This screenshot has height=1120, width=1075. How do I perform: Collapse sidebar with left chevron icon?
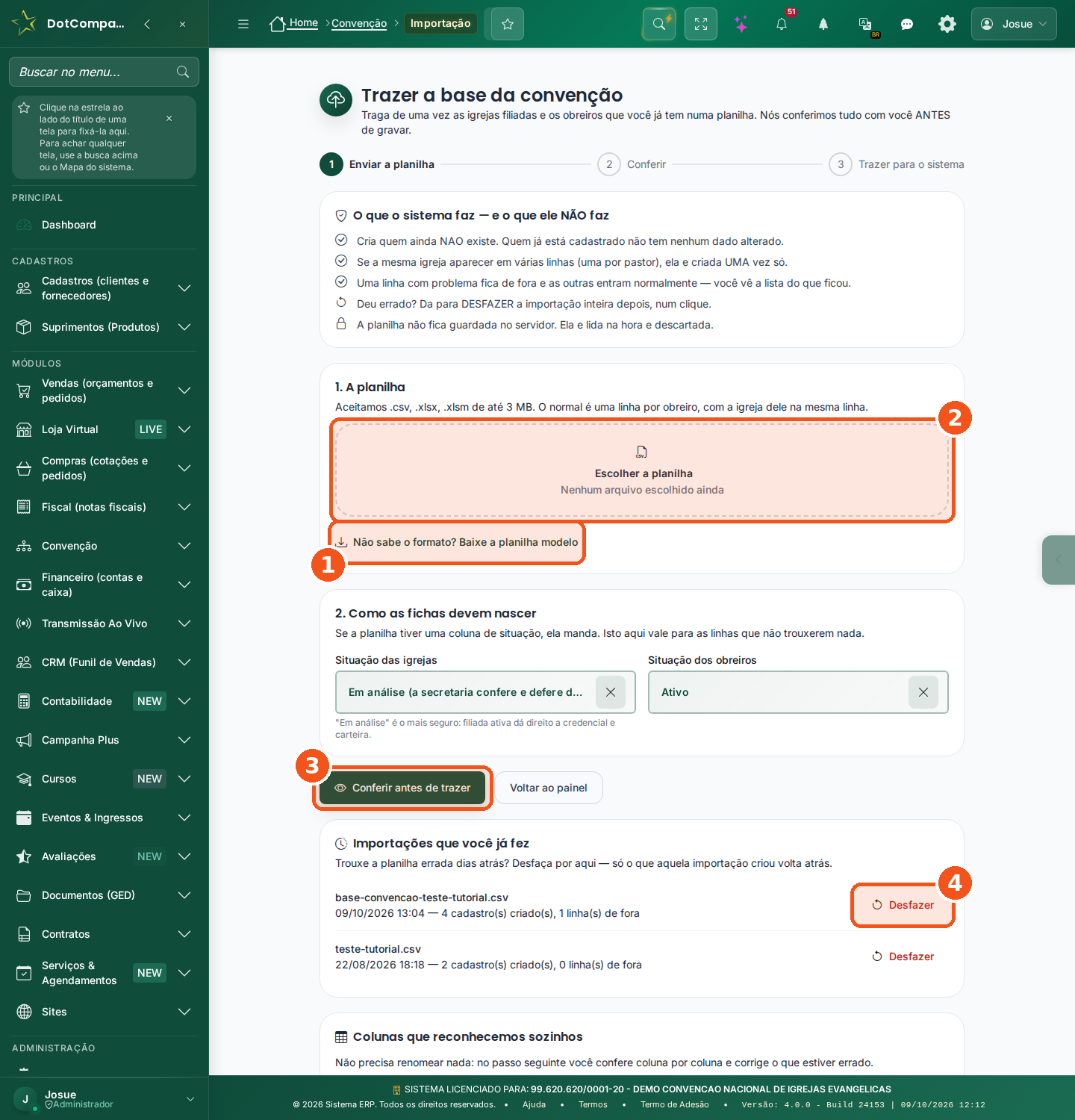point(147,24)
